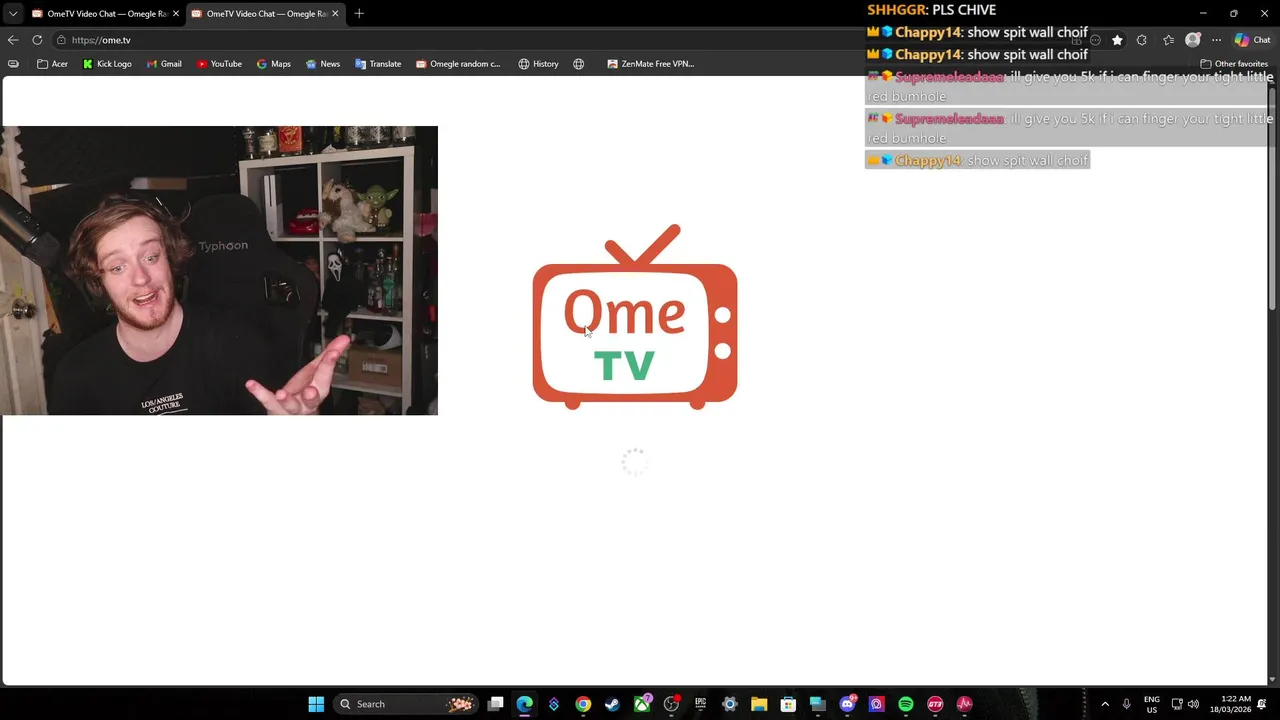The image size is (1280, 720).
Task: Open Spotify from the taskbar
Action: (x=906, y=704)
